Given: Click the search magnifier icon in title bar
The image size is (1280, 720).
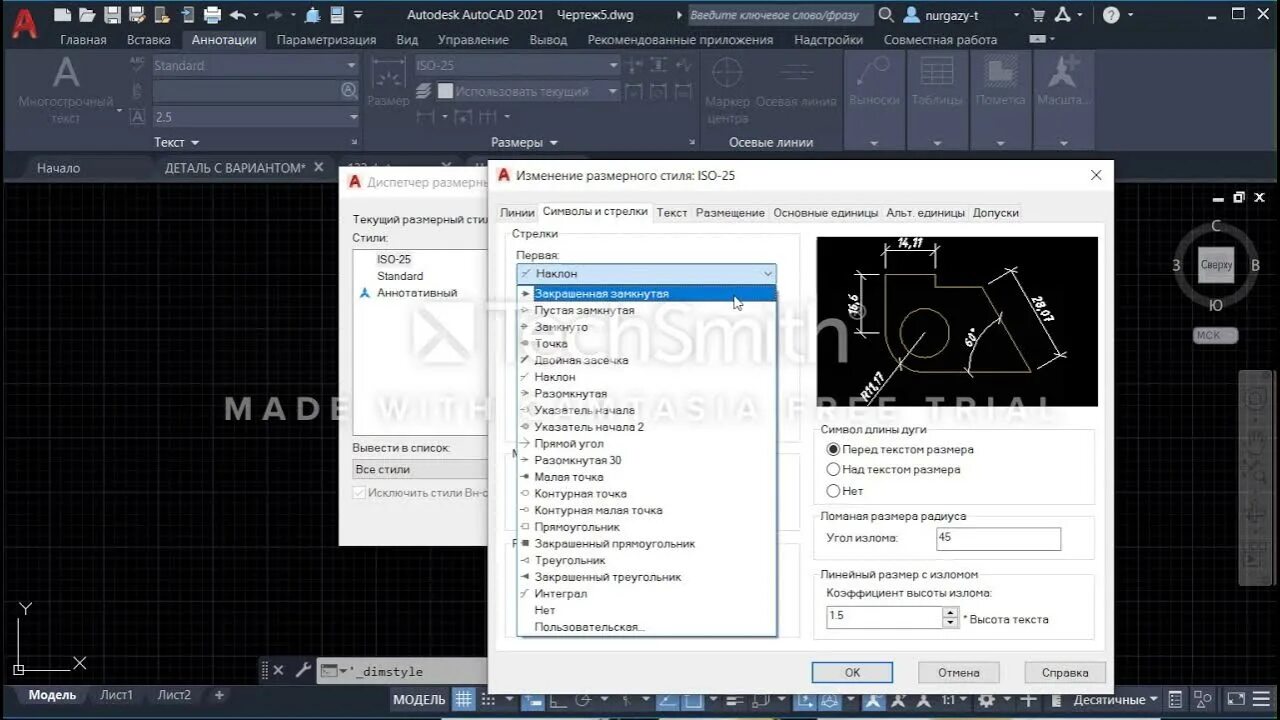Looking at the screenshot, I should [x=886, y=15].
